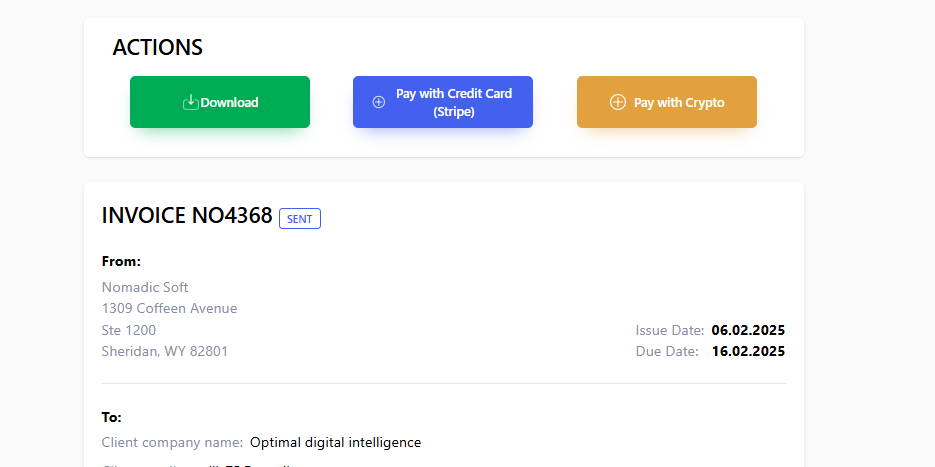Click the download arrow icon

(x=191, y=102)
